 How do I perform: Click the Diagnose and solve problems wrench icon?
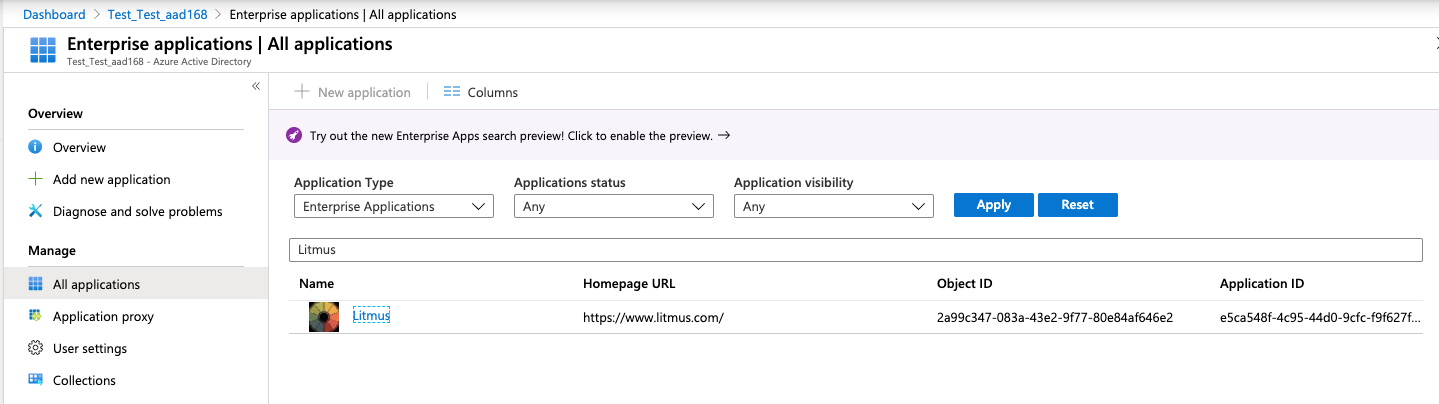(x=36, y=211)
